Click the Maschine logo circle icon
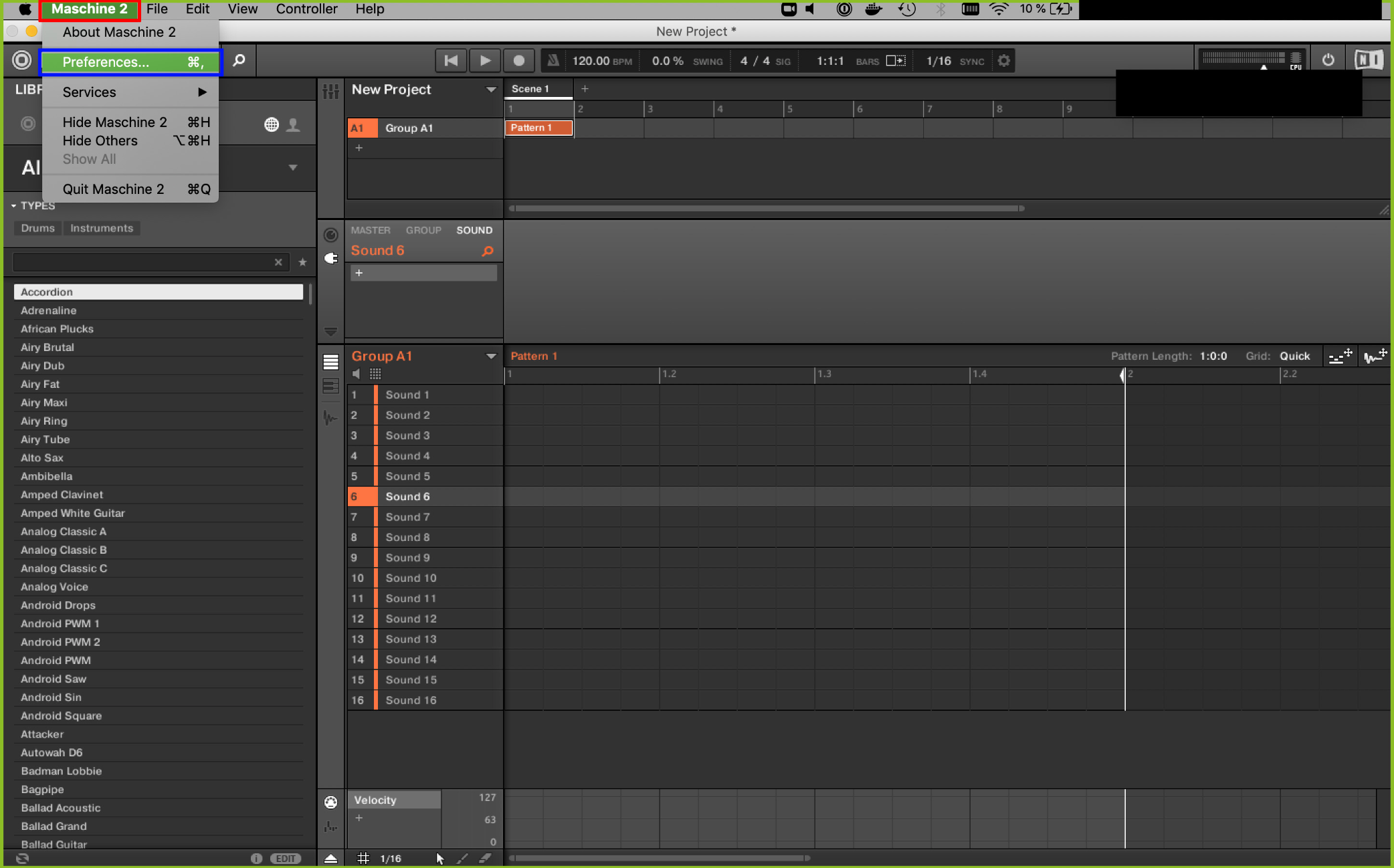Viewport: 1394px width, 868px height. coord(22,60)
